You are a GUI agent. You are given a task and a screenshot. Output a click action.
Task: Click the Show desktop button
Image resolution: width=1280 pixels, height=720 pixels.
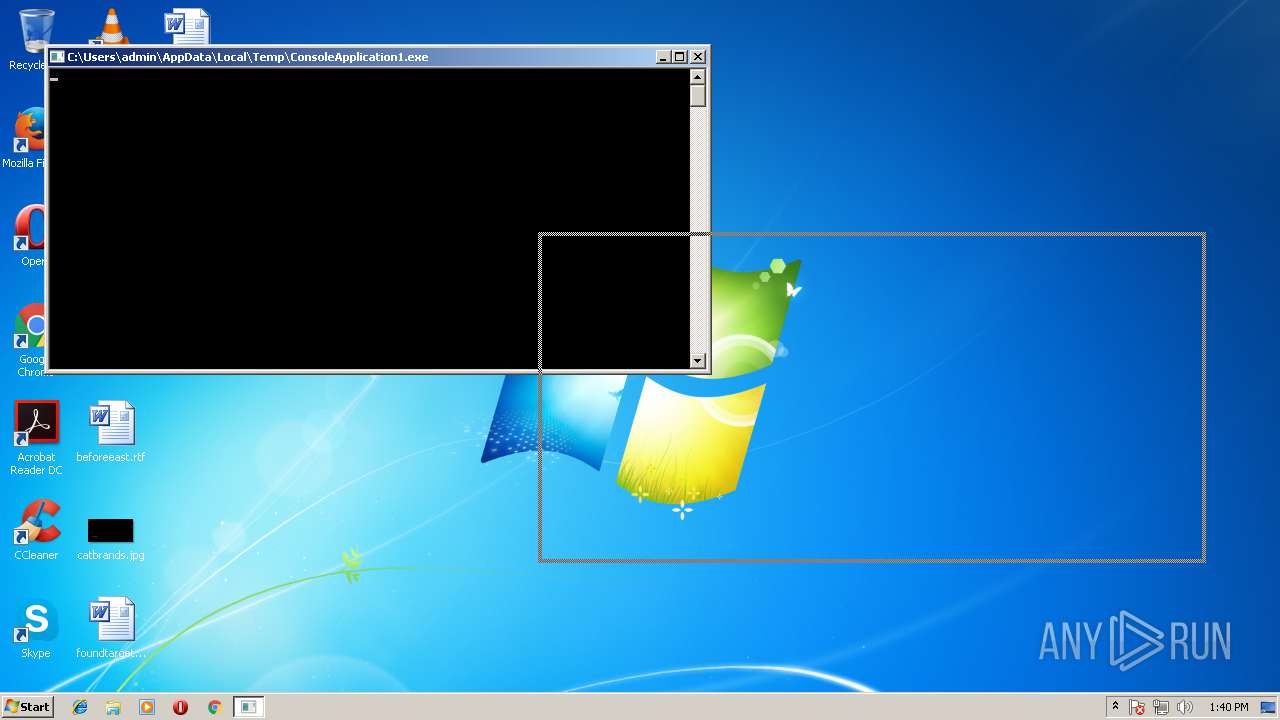tap(1269, 707)
